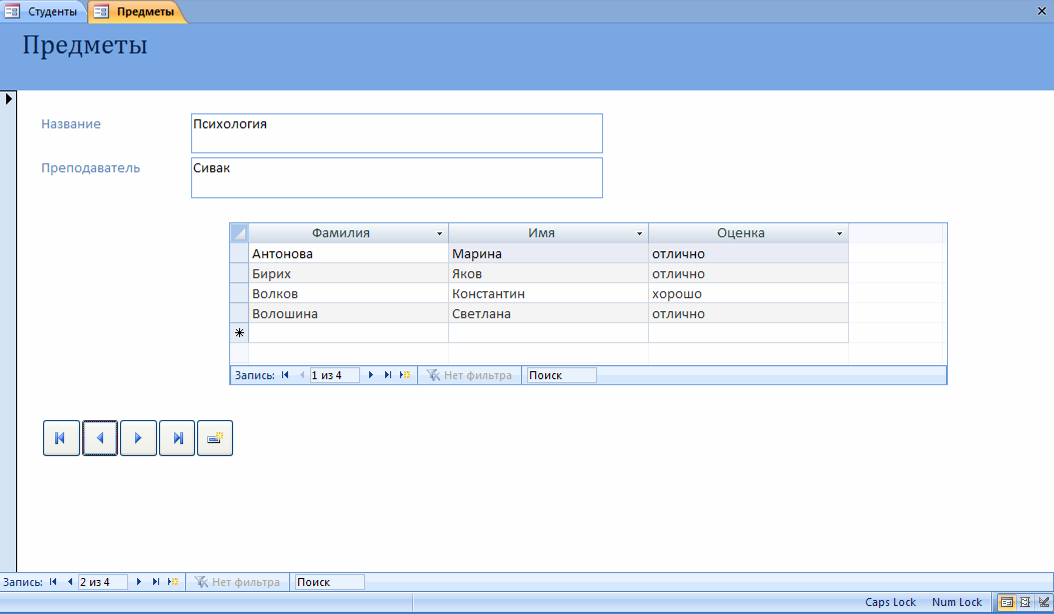
Task: Jump to last record in bottom form navigator
Action: tap(155, 582)
